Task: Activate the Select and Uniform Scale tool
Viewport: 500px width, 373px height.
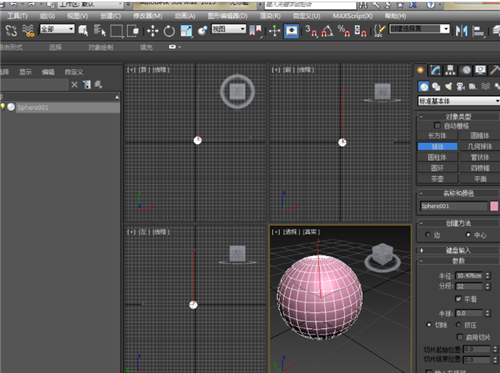Action: pyautogui.click(x=186, y=31)
